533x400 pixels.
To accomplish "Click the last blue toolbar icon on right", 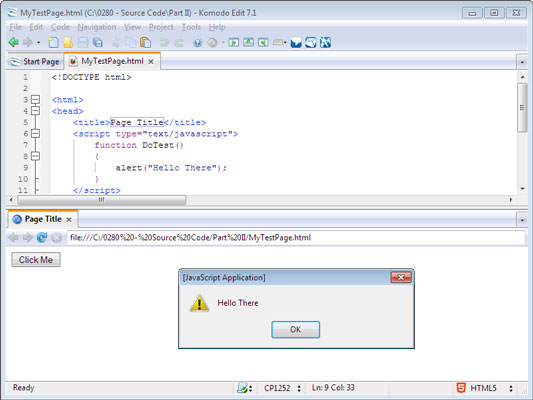I will click(x=325, y=42).
